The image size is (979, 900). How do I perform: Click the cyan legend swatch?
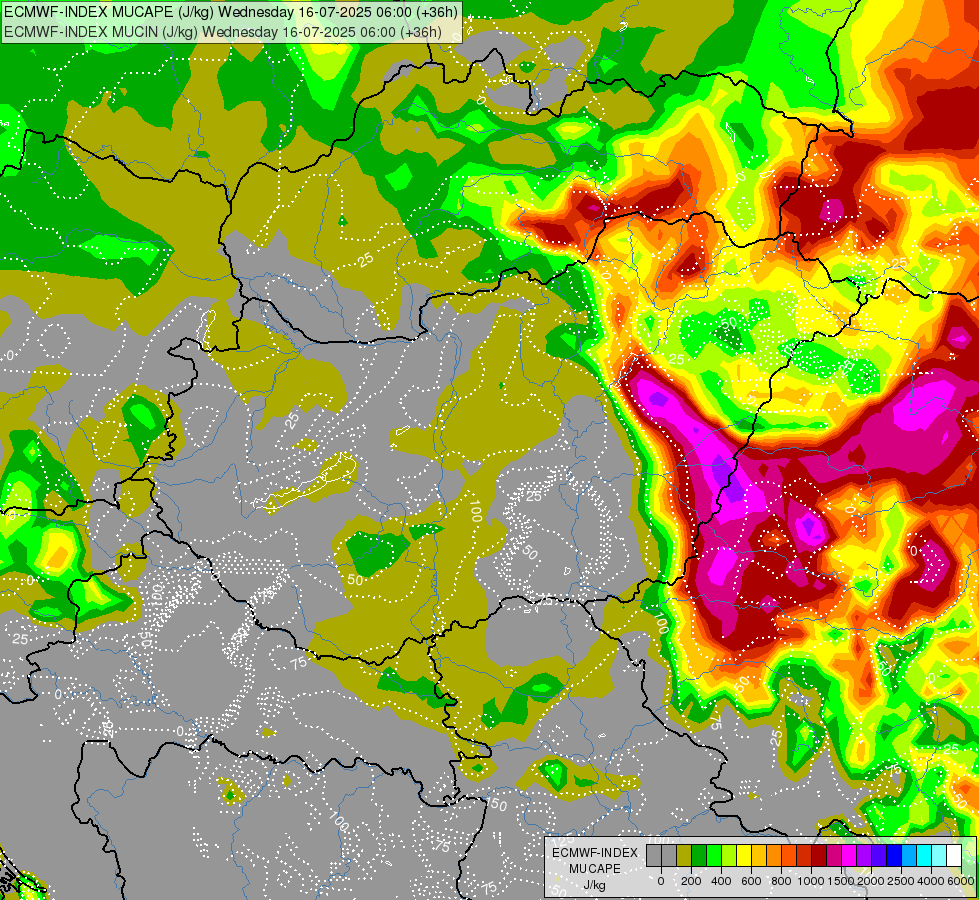925,856
